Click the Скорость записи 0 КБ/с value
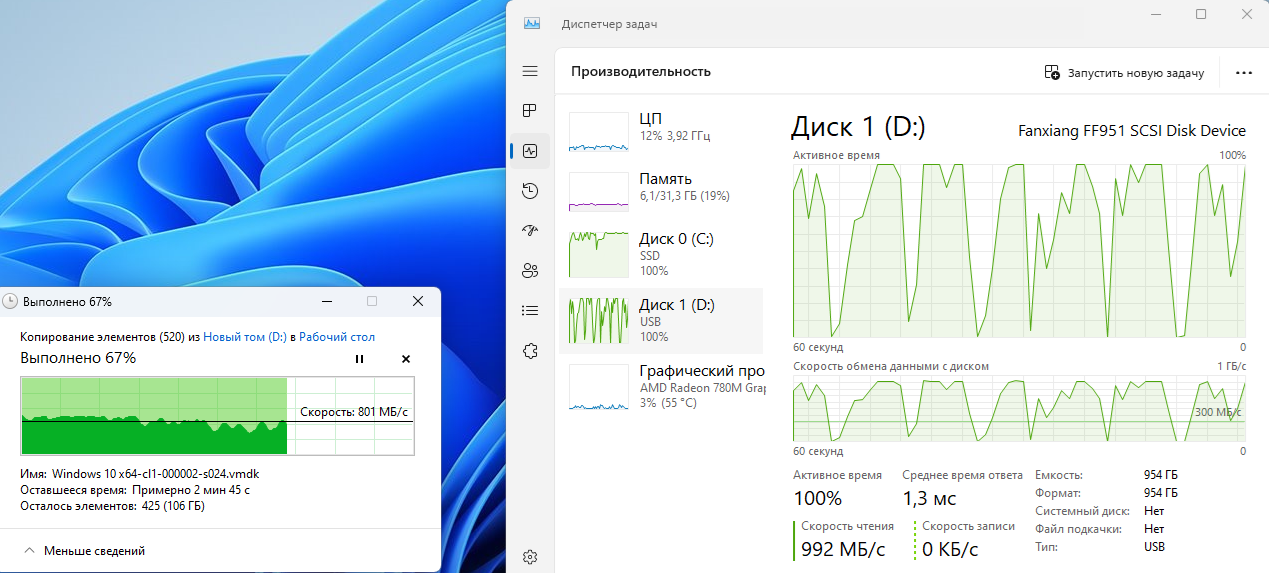 point(950,549)
